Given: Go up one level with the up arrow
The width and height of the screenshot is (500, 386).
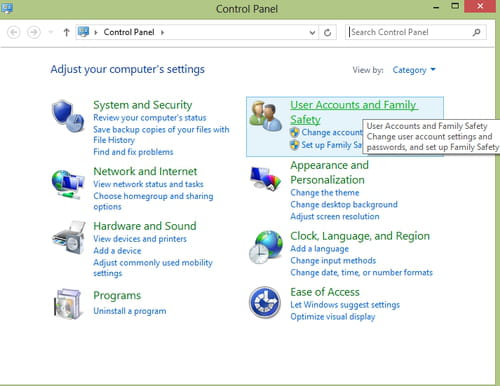Looking at the screenshot, I should click(x=66, y=32).
